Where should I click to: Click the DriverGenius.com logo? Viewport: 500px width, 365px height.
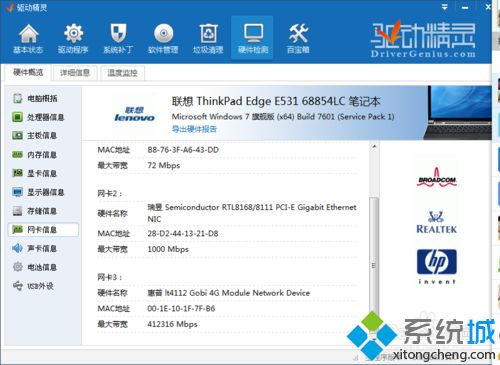click(423, 39)
